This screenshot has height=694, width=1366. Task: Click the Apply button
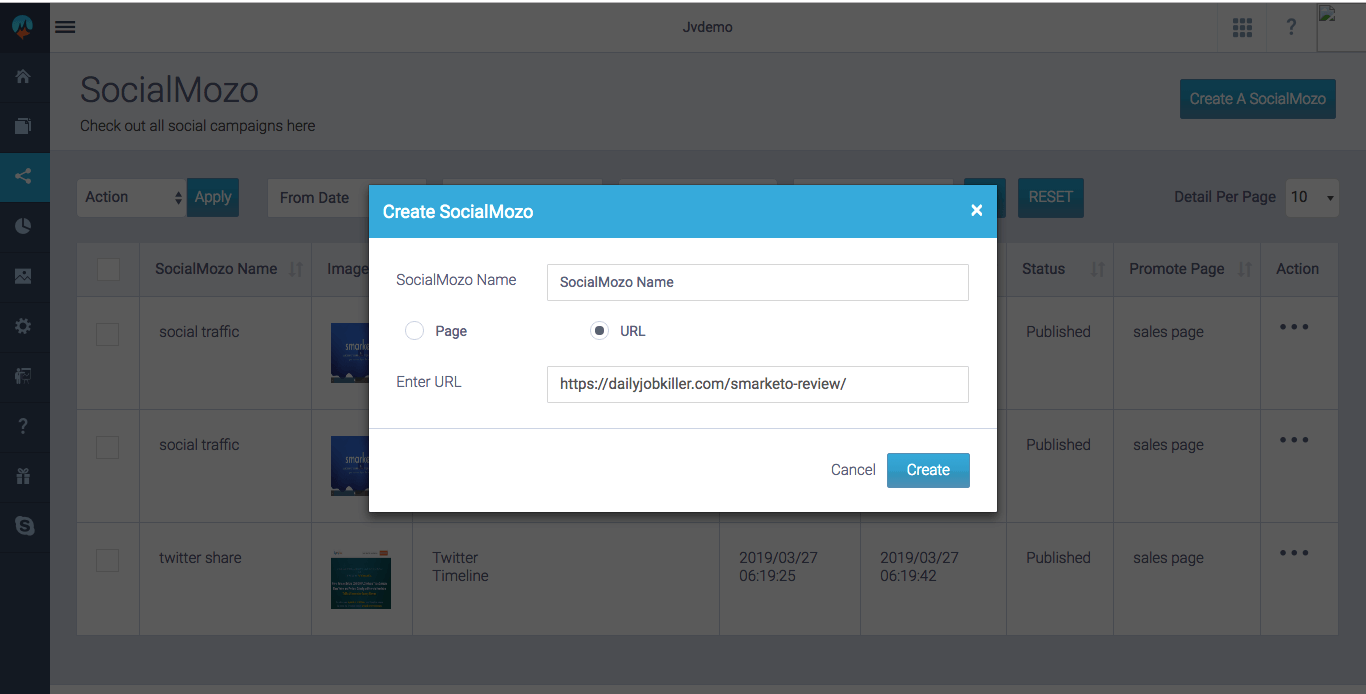pos(213,197)
